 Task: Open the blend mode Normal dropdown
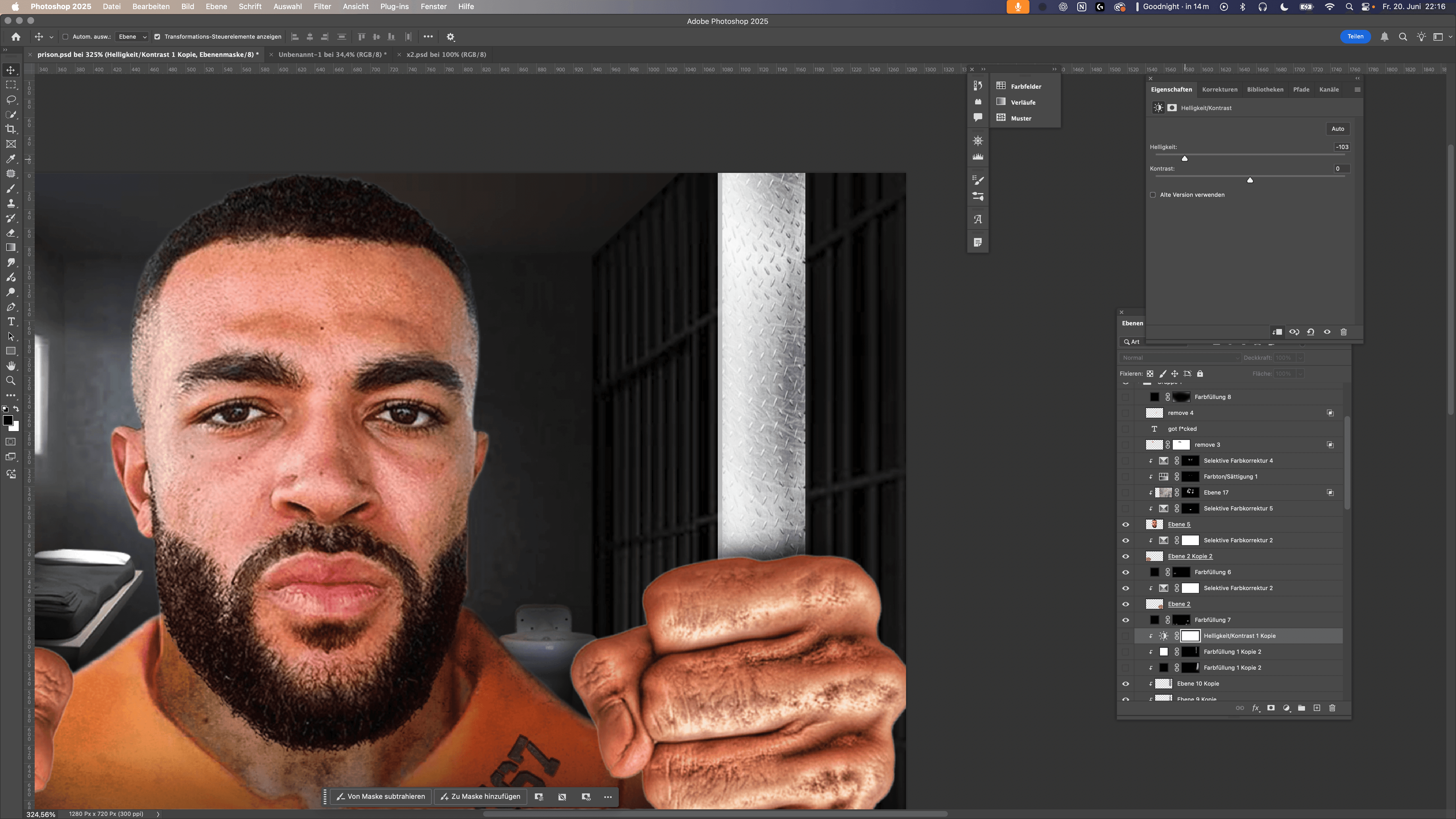click(1180, 358)
